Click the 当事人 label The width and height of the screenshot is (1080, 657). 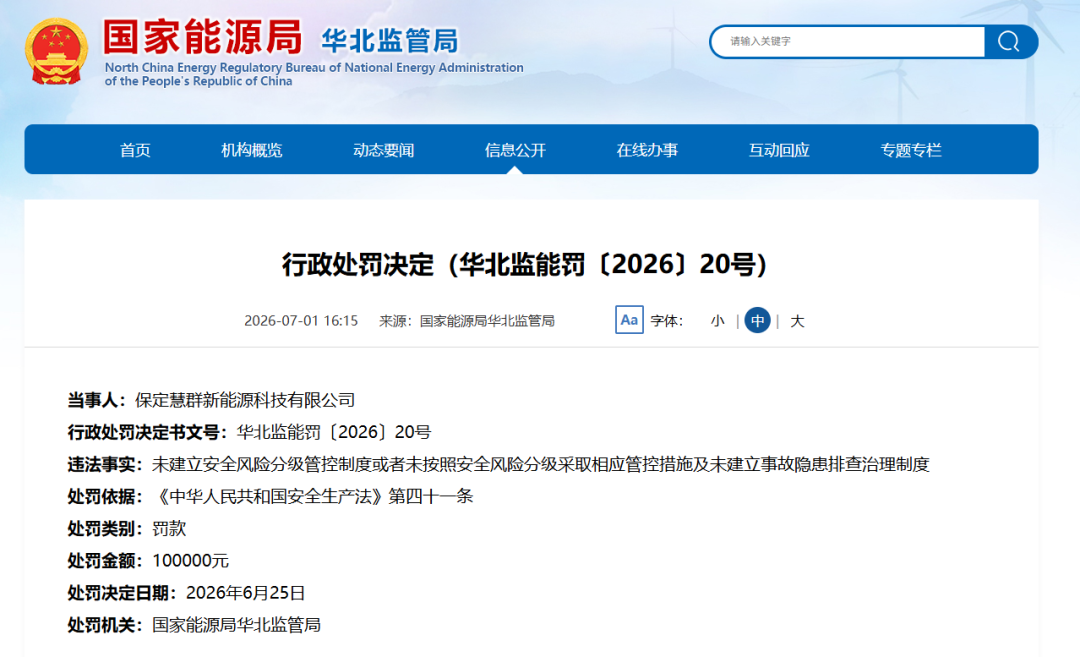(x=97, y=400)
